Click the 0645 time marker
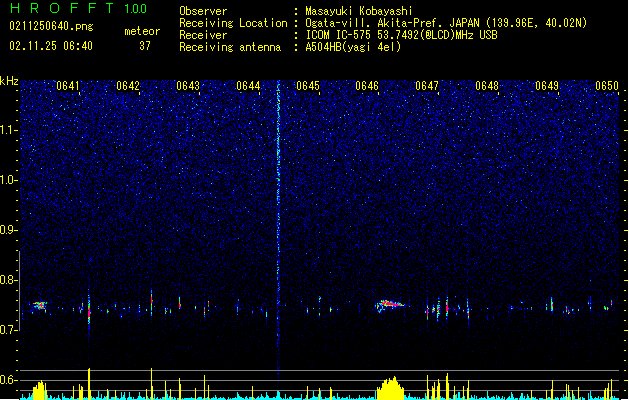The width and height of the screenshot is (629, 400). [308, 86]
